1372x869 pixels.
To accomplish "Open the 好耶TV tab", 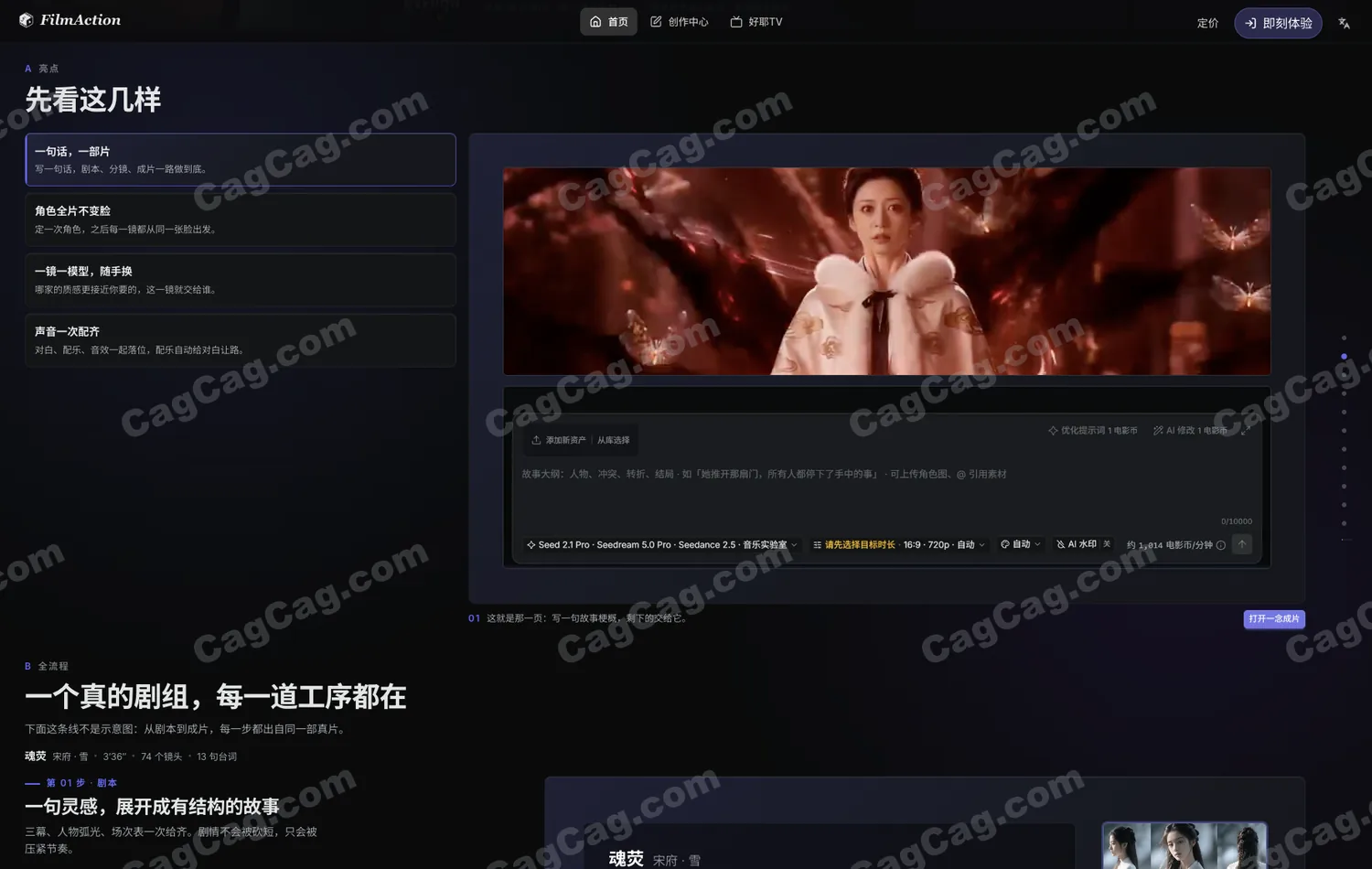I will tap(756, 22).
